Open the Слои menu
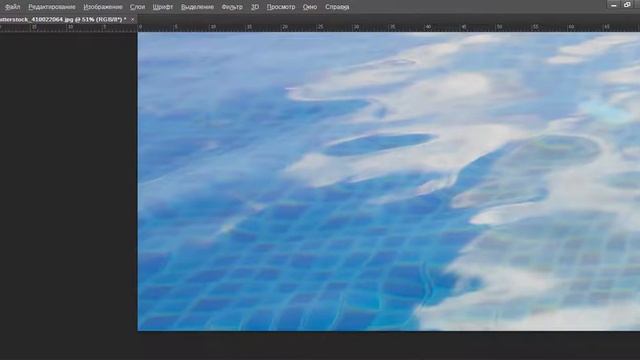This screenshot has height=360, width=640. [x=137, y=7]
